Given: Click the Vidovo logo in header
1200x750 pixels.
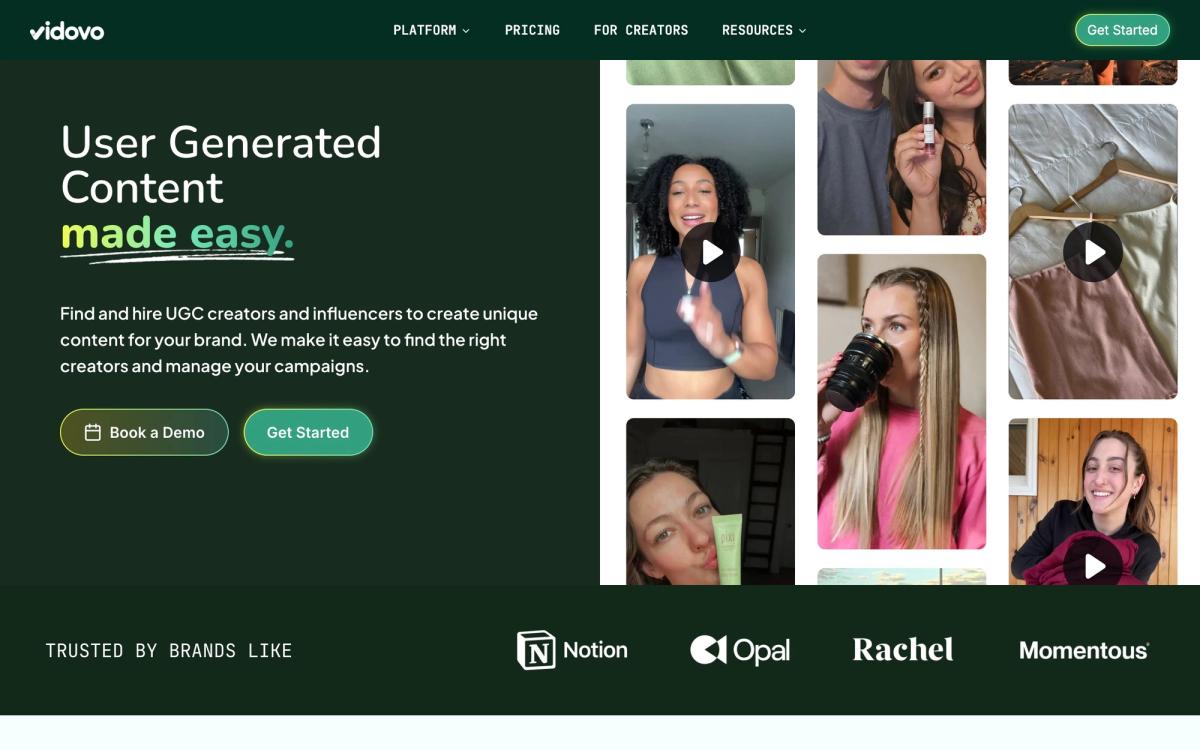Looking at the screenshot, I should pyautogui.click(x=67, y=31).
